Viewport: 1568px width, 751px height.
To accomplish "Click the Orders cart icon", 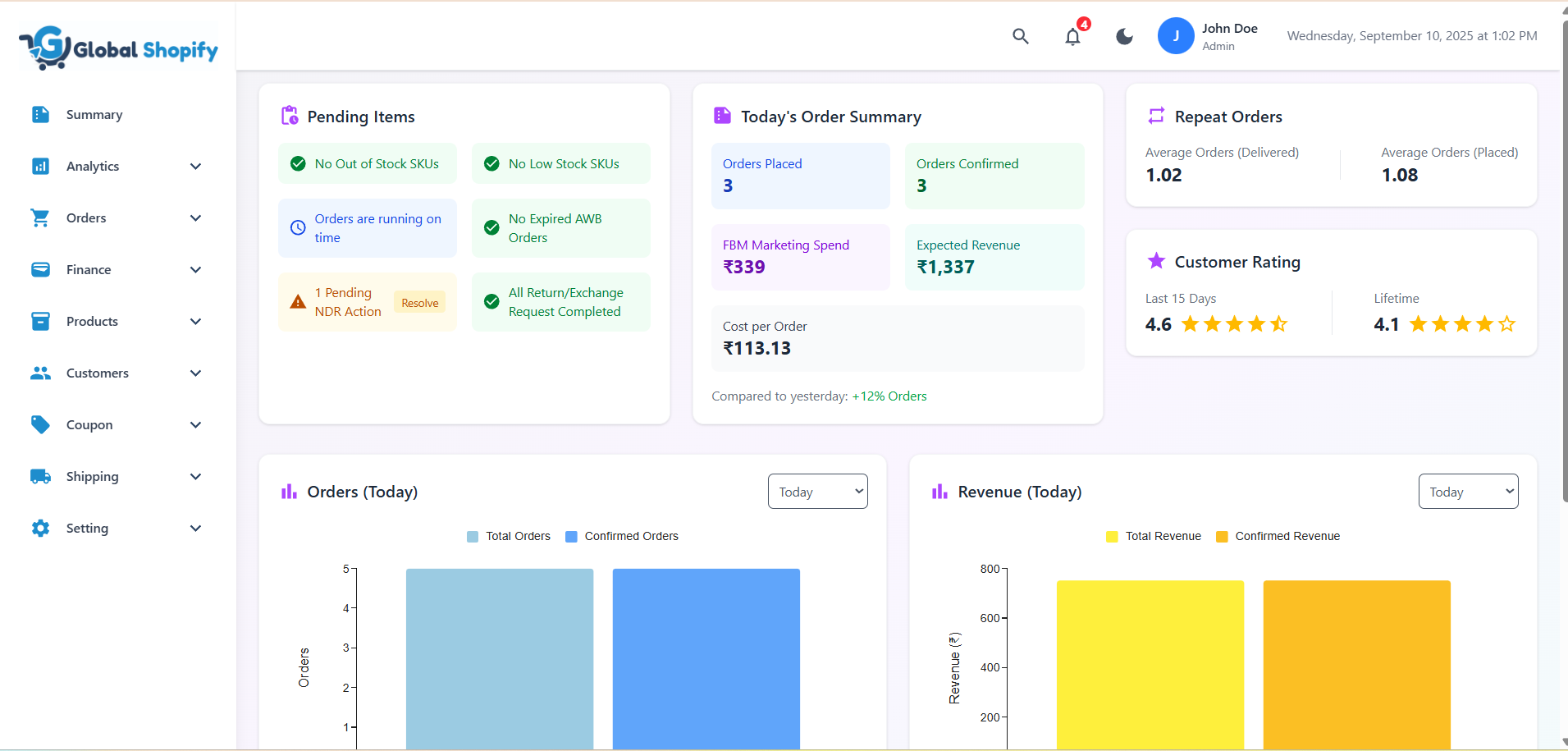I will (40, 218).
